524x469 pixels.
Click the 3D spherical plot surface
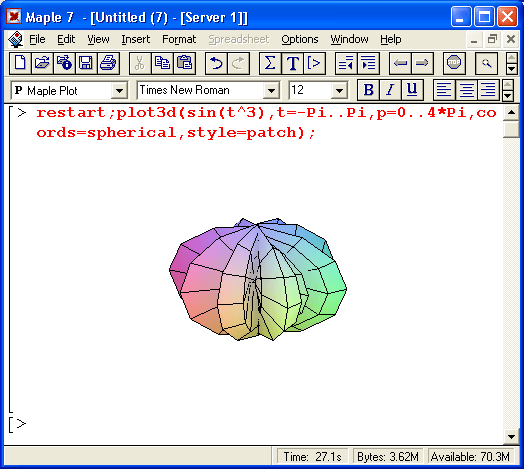258,279
